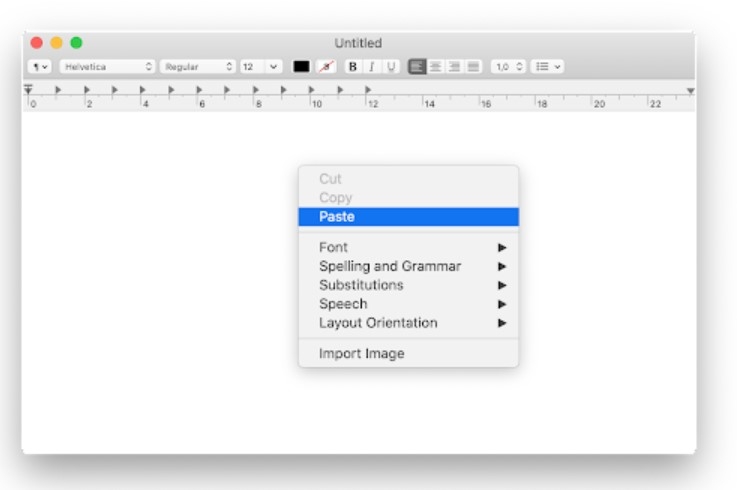Align text to the left
The image size is (737, 490).
coord(417,67)
